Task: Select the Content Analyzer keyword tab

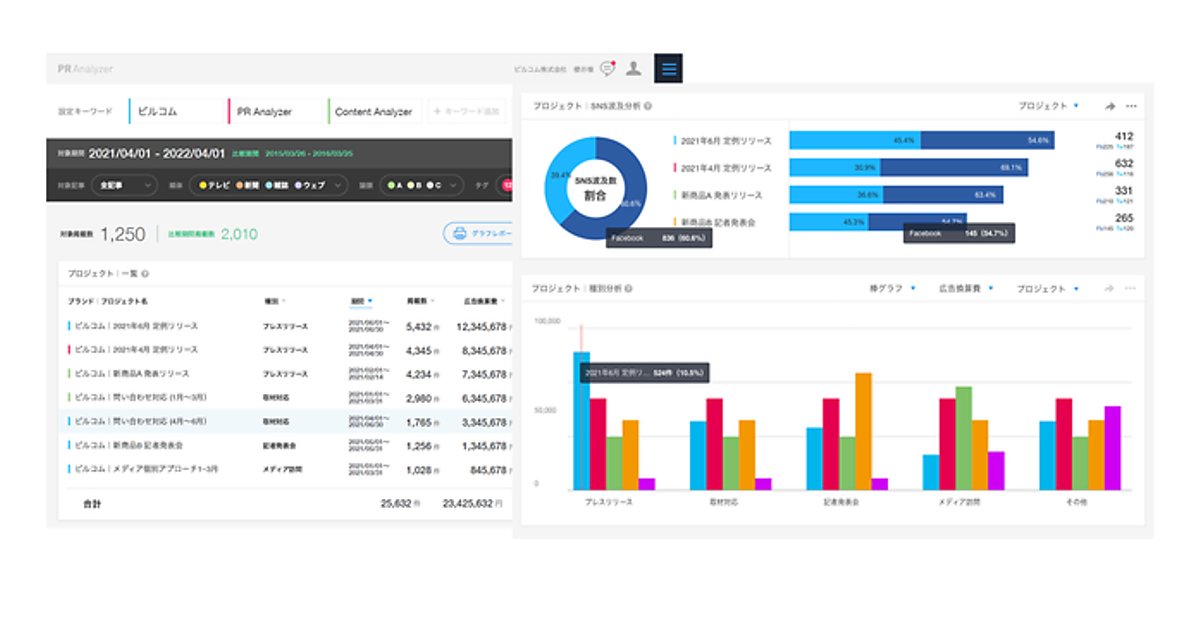Action: click(x=374, y=112)
